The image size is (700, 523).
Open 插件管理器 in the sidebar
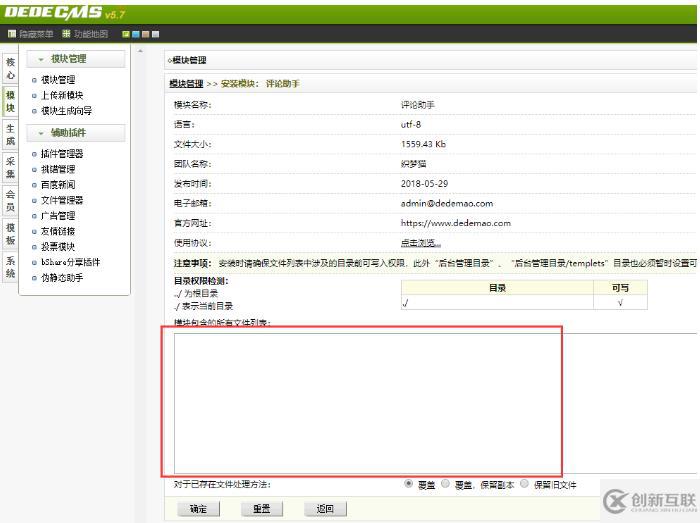pyautogui.click(x=62, y=154)
